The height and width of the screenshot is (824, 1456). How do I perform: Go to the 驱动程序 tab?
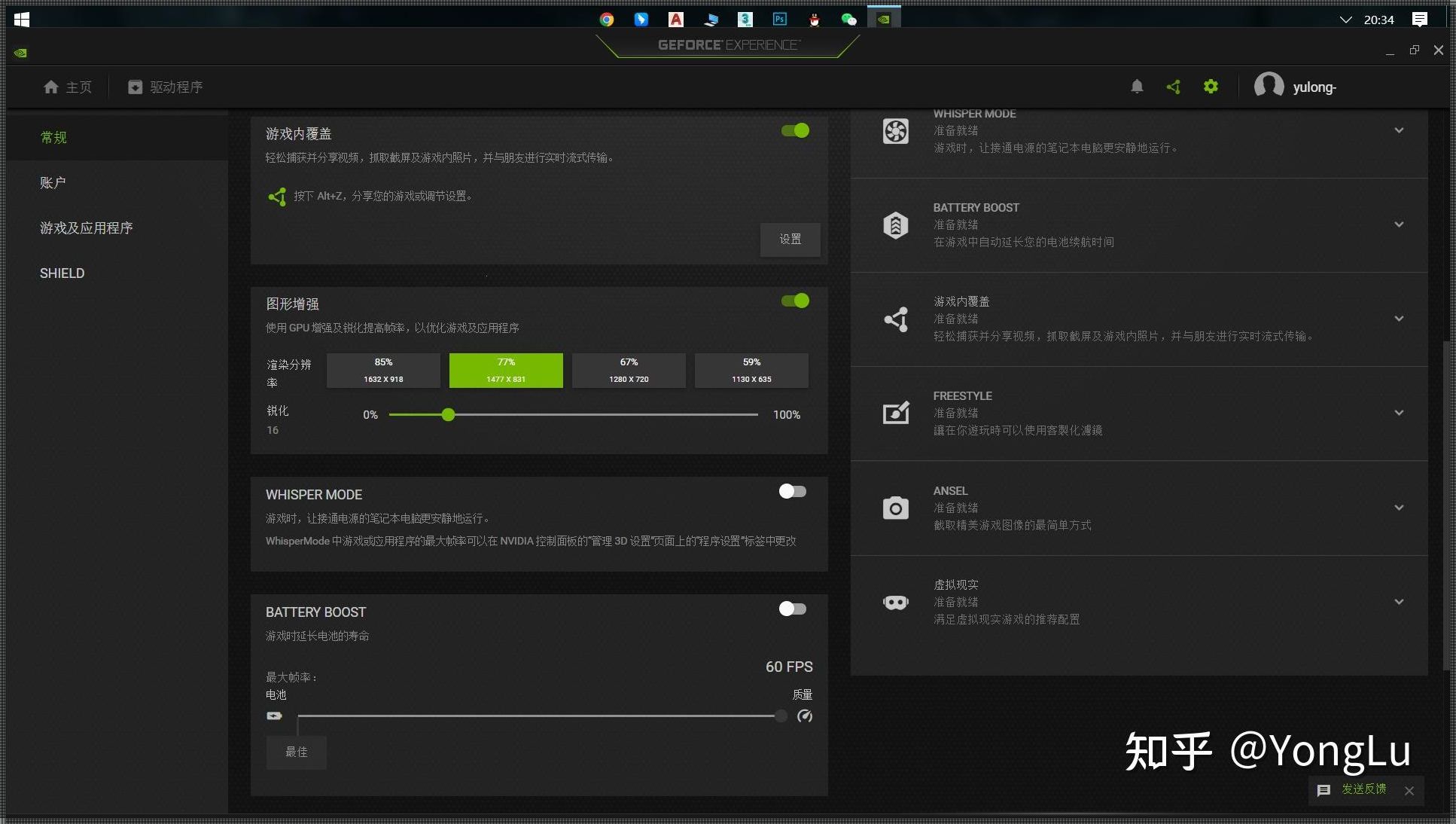pos(165,87)
